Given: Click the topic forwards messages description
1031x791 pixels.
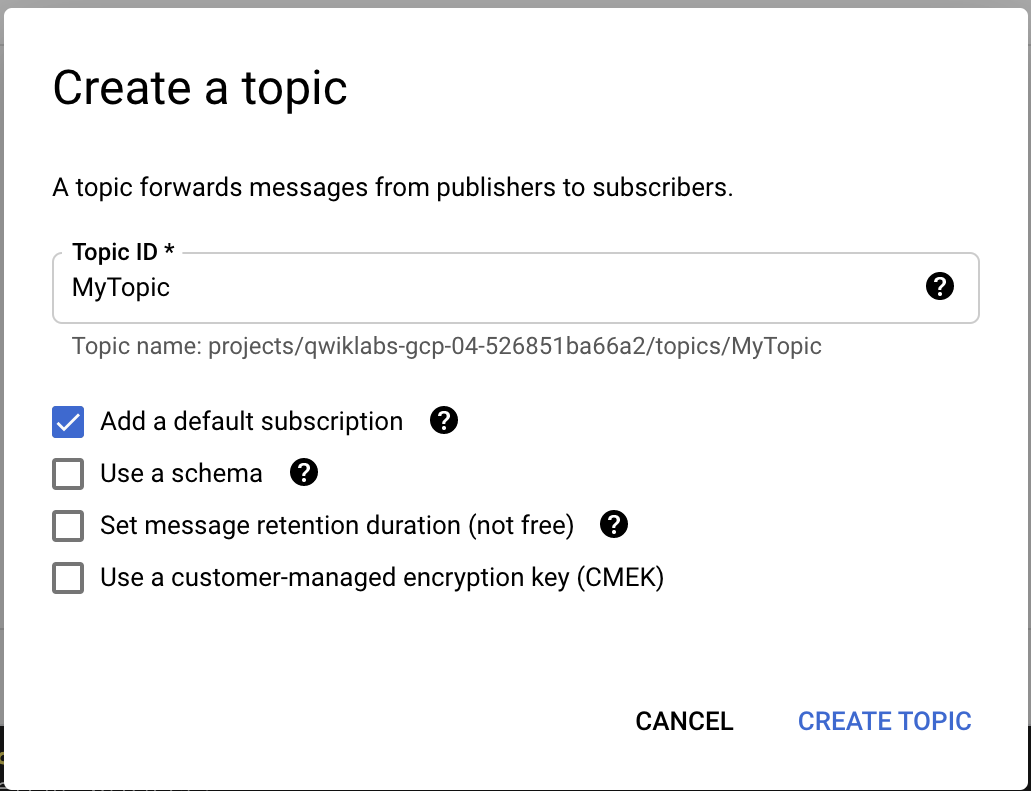Looking at the screenshot, I should coord(393,187).
